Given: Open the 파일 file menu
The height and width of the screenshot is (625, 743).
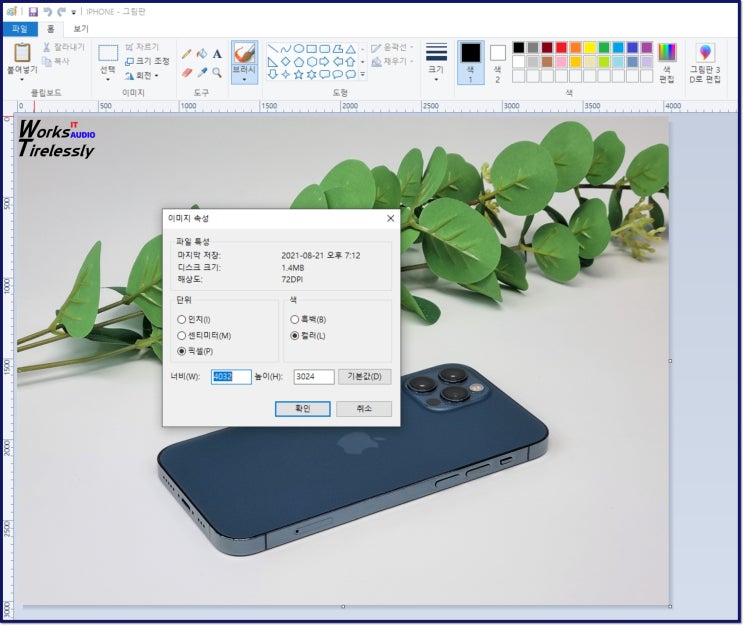Looking at the screenshot, I should pos(20,29).
